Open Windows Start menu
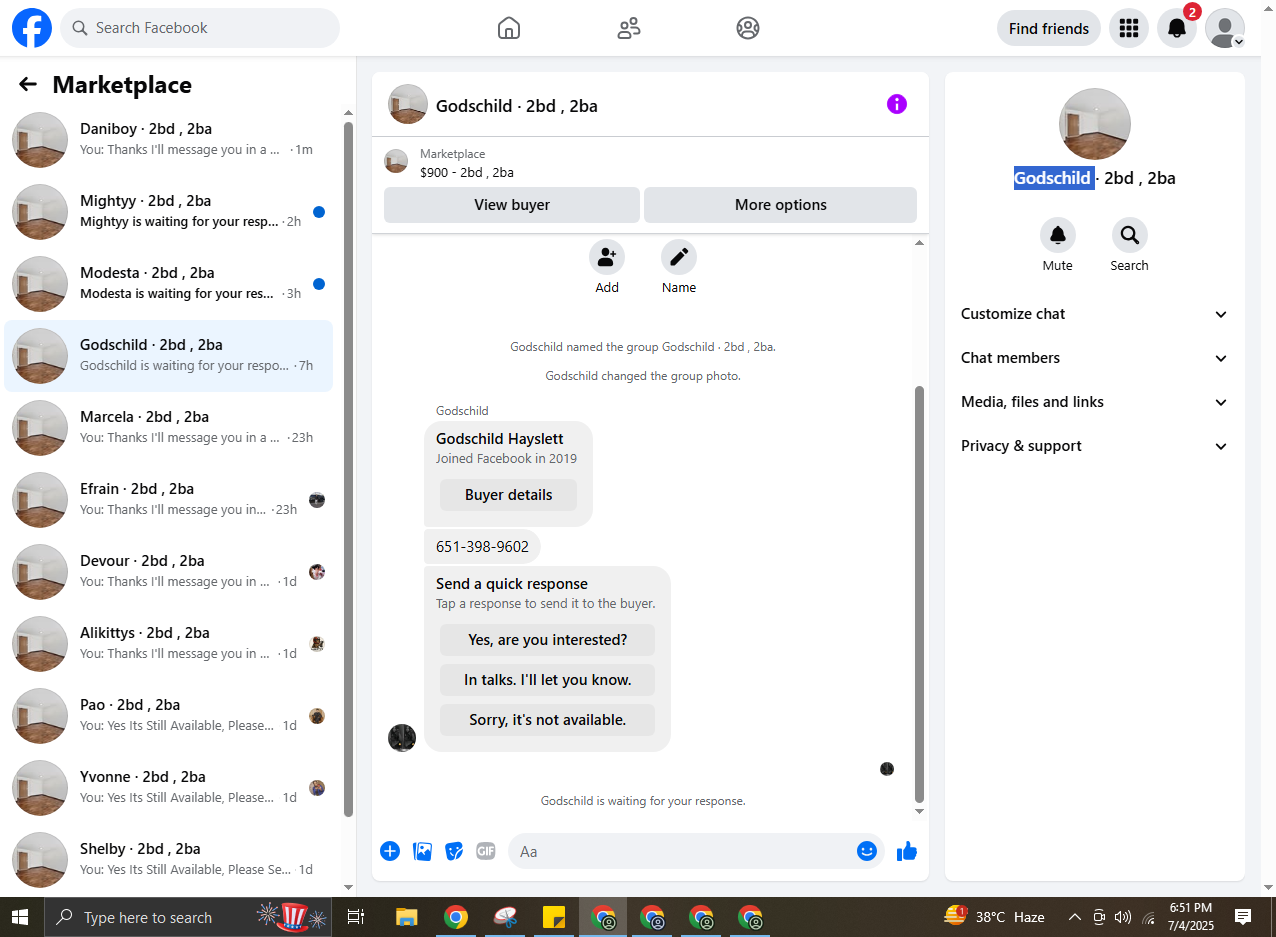Screen dimensions: 1276x937 point(20,917)
